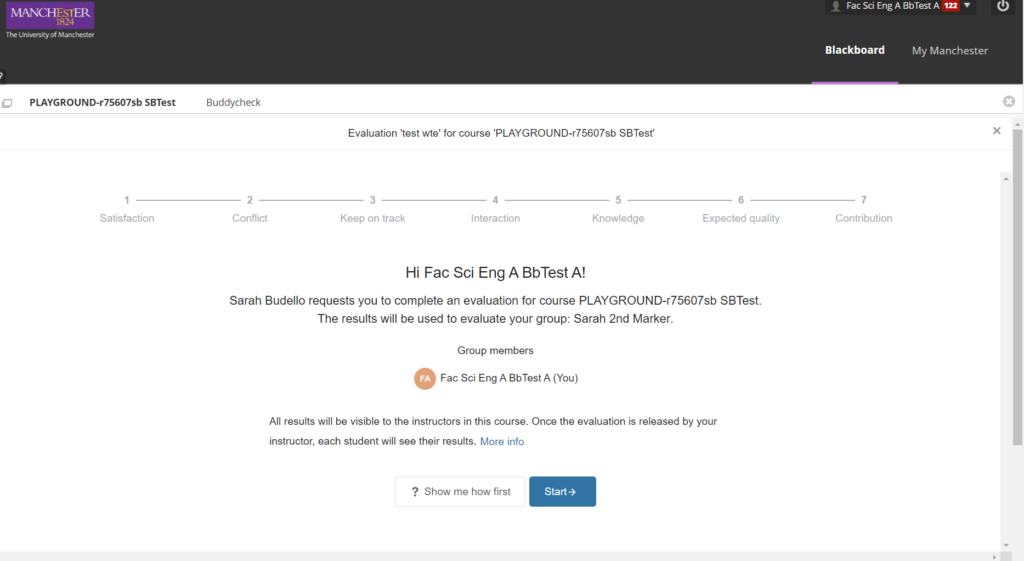Select step 7 Contribution
The width and height of the screenshot is (1024, 561).
pos(863,209)
